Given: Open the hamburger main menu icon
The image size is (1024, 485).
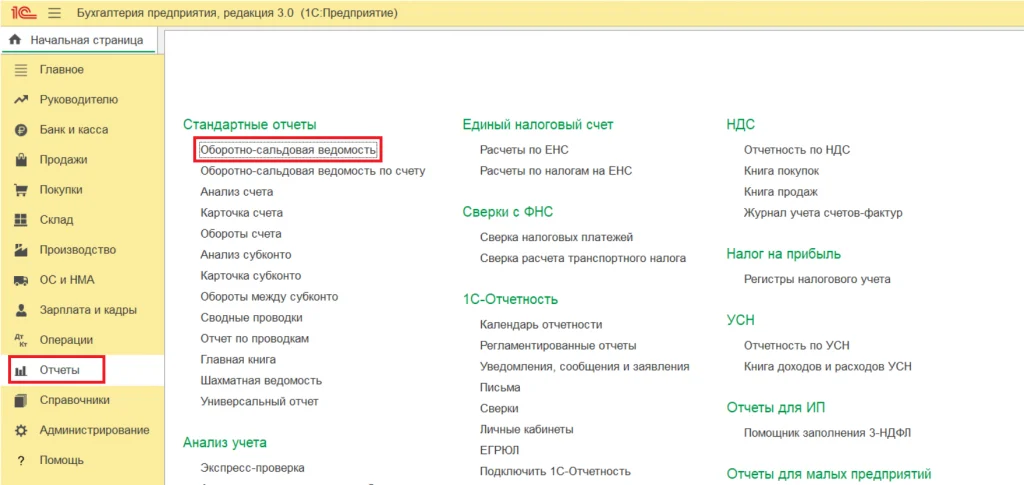Looking at the screenshot, I should (x=54, y=13).
